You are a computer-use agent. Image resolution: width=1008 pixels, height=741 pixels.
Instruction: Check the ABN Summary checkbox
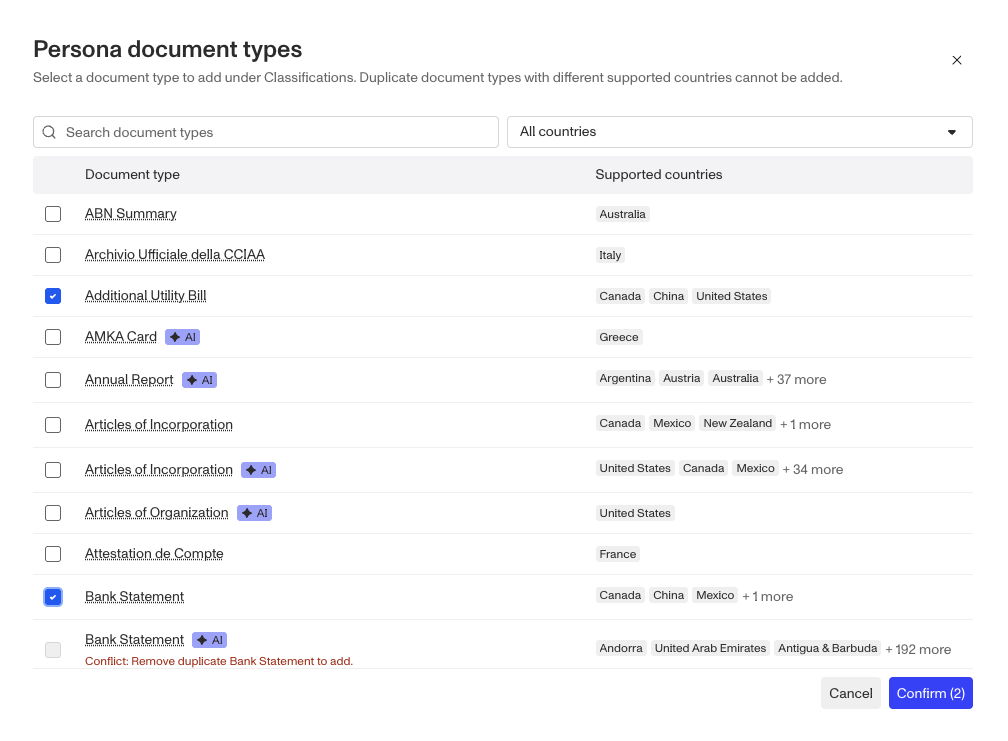pyautogui.click(x=53, y=214)
